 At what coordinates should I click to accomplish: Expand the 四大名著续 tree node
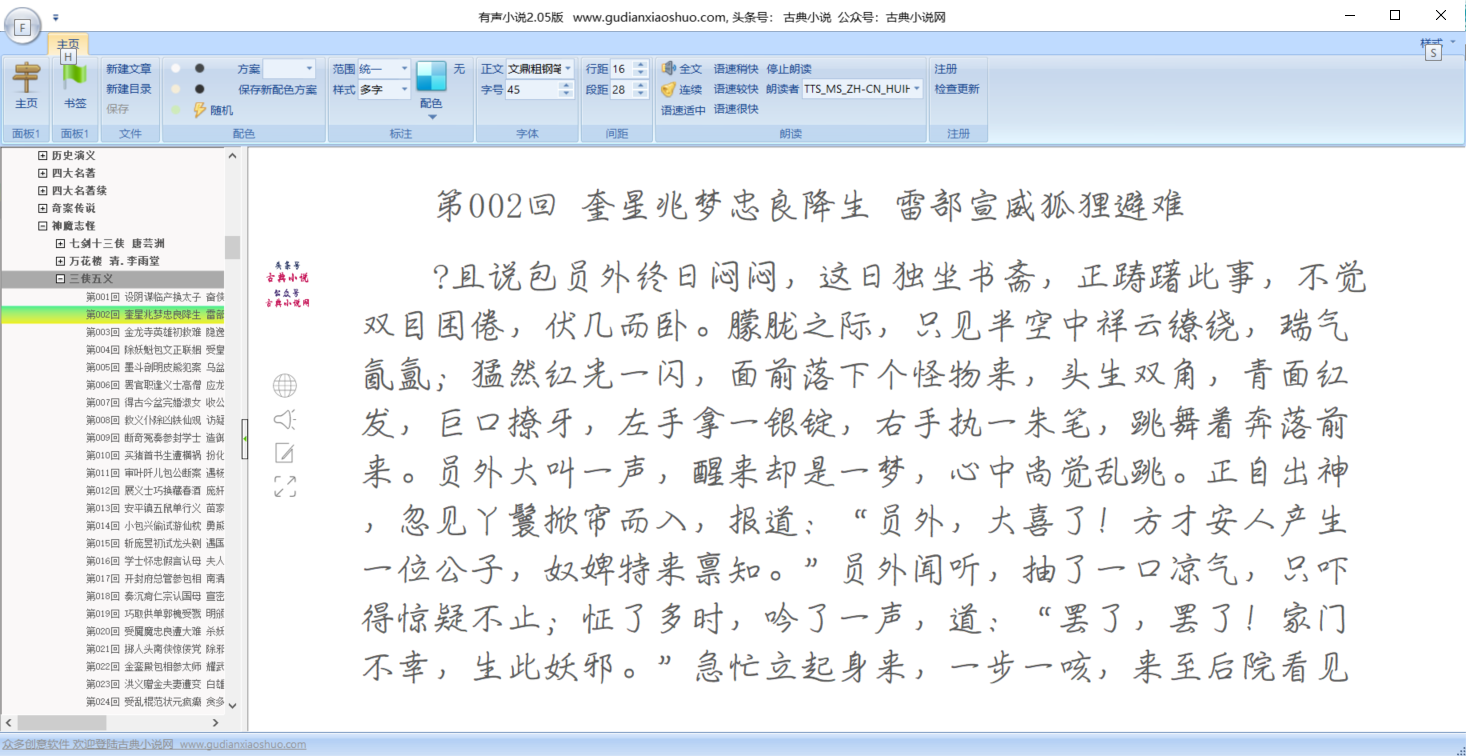(43, 191)
